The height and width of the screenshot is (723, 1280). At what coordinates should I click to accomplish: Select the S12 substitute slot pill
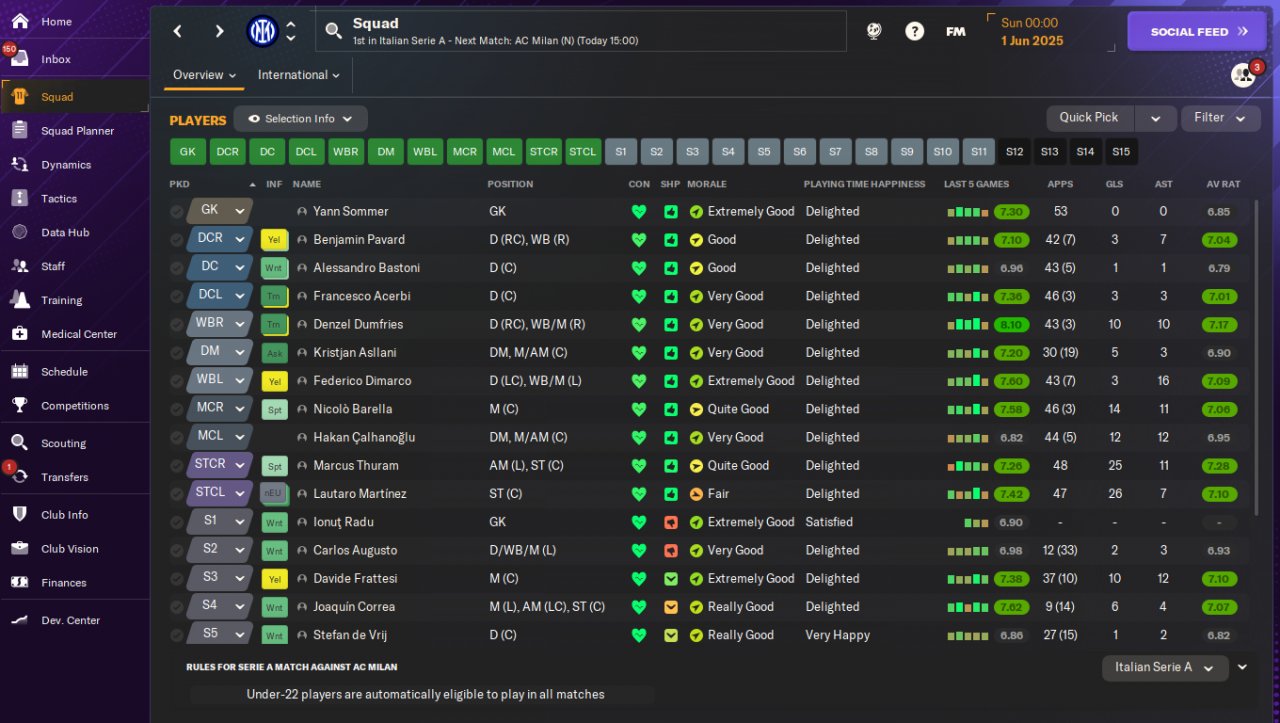[1015, 152]
